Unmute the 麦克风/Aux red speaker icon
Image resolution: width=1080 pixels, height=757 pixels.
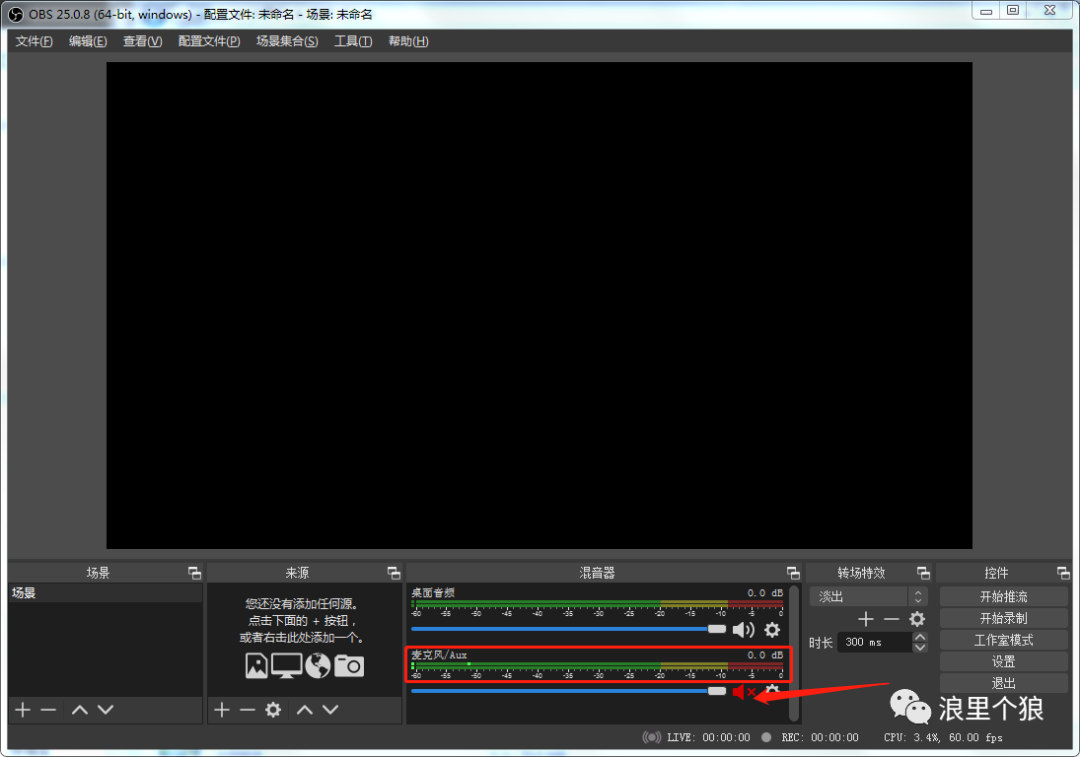point(744,692)
